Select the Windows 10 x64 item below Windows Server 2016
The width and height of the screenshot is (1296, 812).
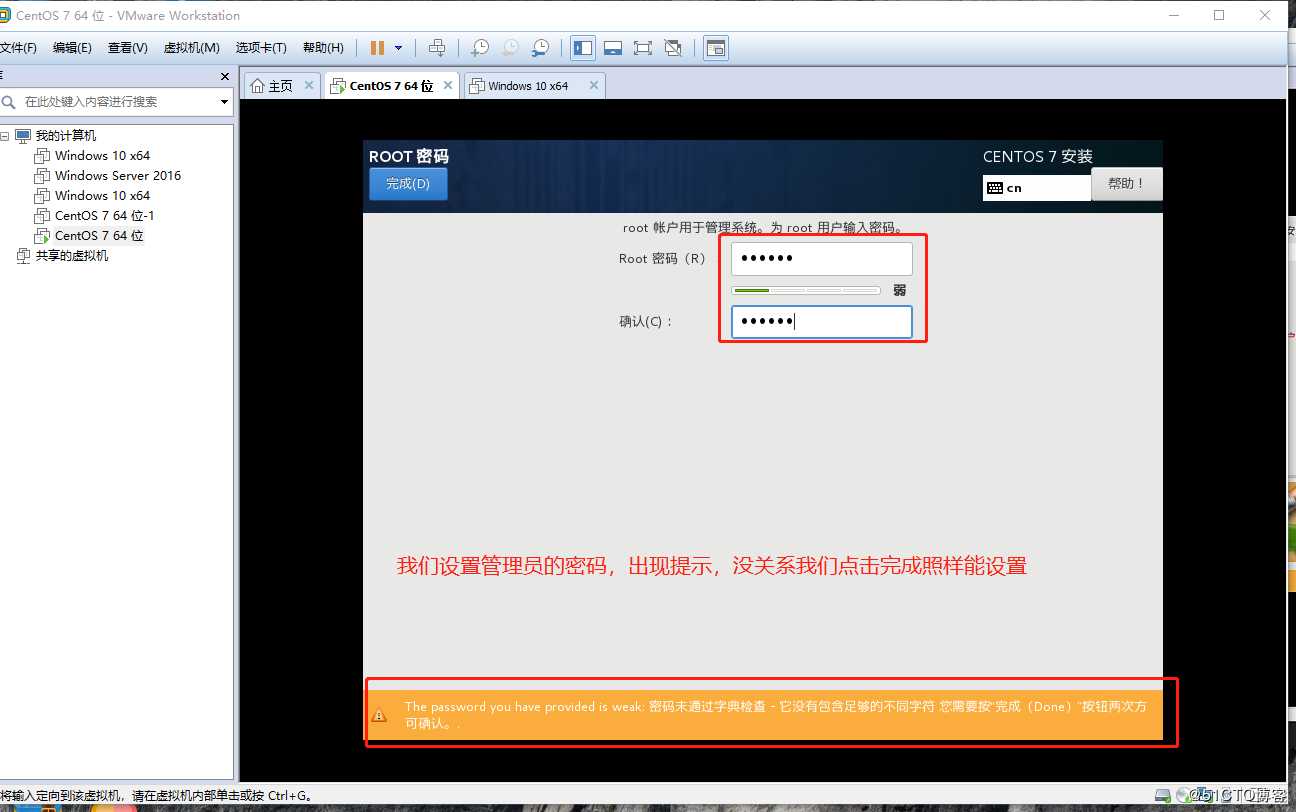[102, 196]
